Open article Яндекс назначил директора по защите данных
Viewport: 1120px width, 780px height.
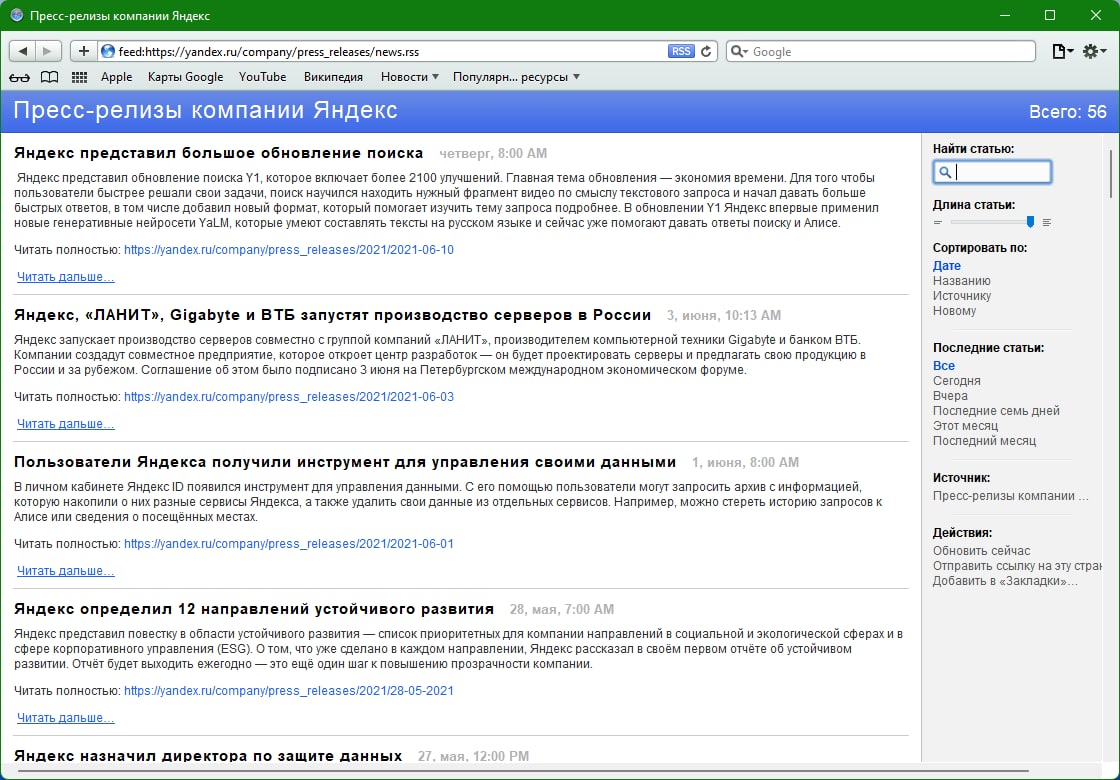(208, 756)
